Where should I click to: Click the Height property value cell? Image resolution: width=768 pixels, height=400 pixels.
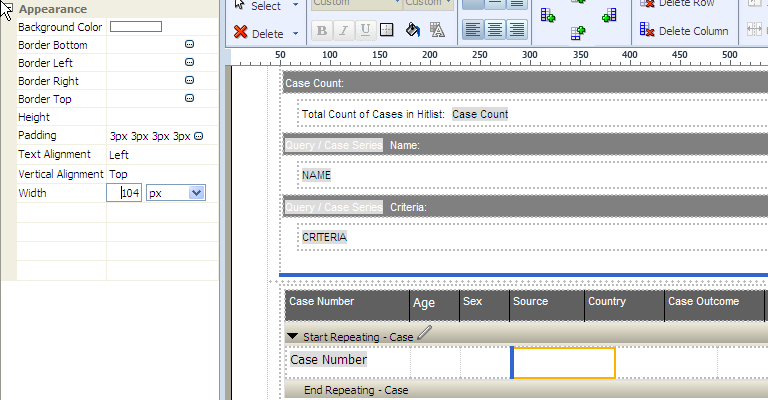coord(162,117)
